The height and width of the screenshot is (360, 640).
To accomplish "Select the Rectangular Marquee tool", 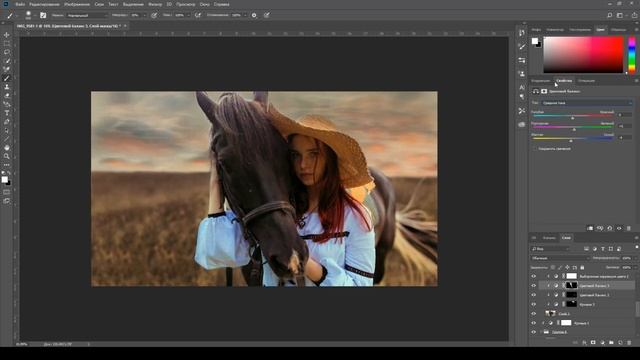I will point(7,44).
